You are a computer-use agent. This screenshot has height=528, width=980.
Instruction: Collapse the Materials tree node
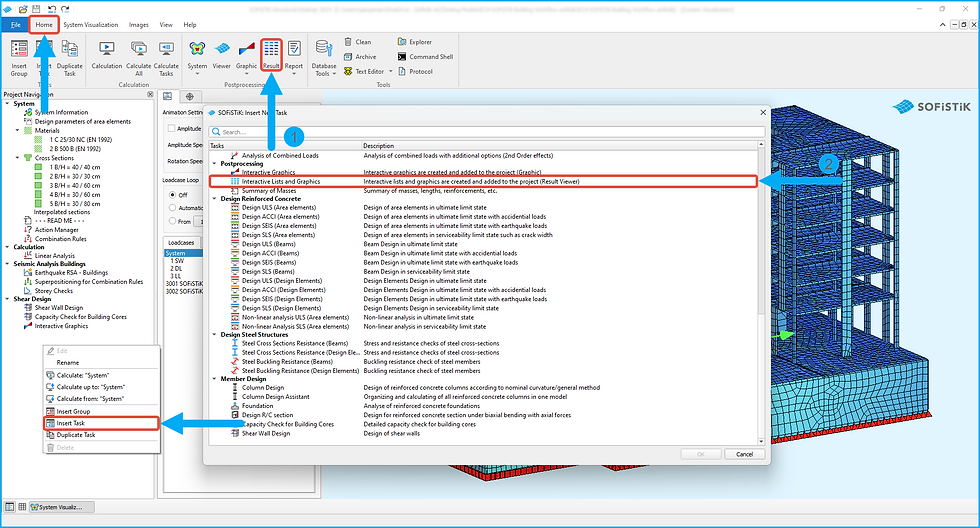pyautogui.click(x=18, y=131)
